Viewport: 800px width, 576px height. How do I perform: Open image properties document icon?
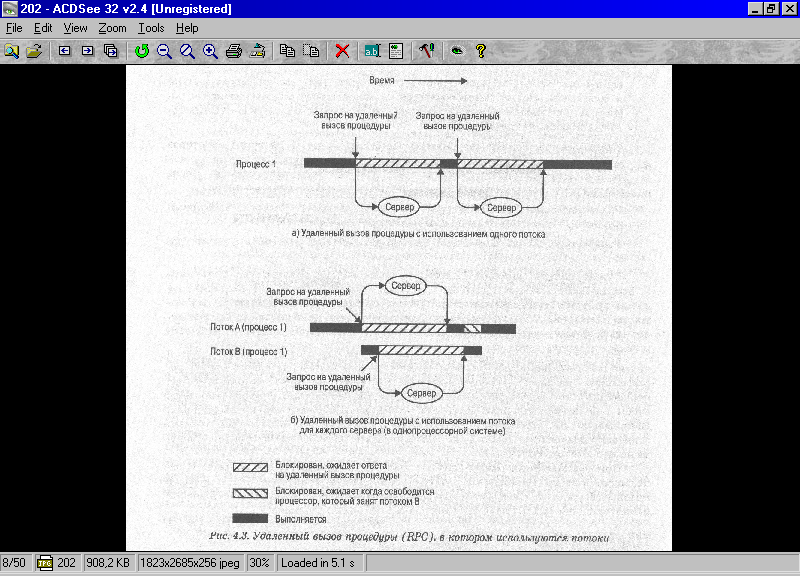pyautogui.click(x=396, y=51)
